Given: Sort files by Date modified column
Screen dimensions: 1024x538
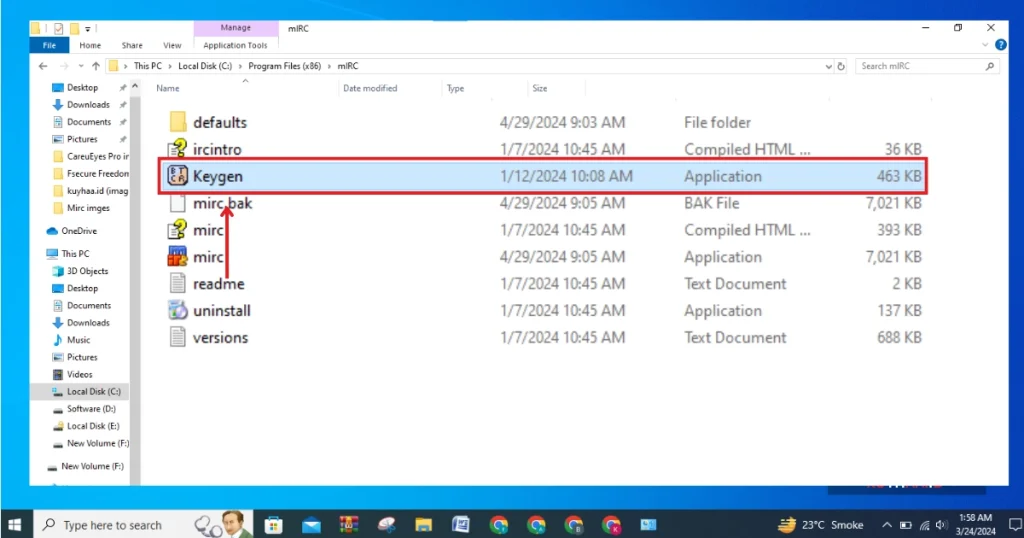Looking at the screenshot, I should [370, 88].
